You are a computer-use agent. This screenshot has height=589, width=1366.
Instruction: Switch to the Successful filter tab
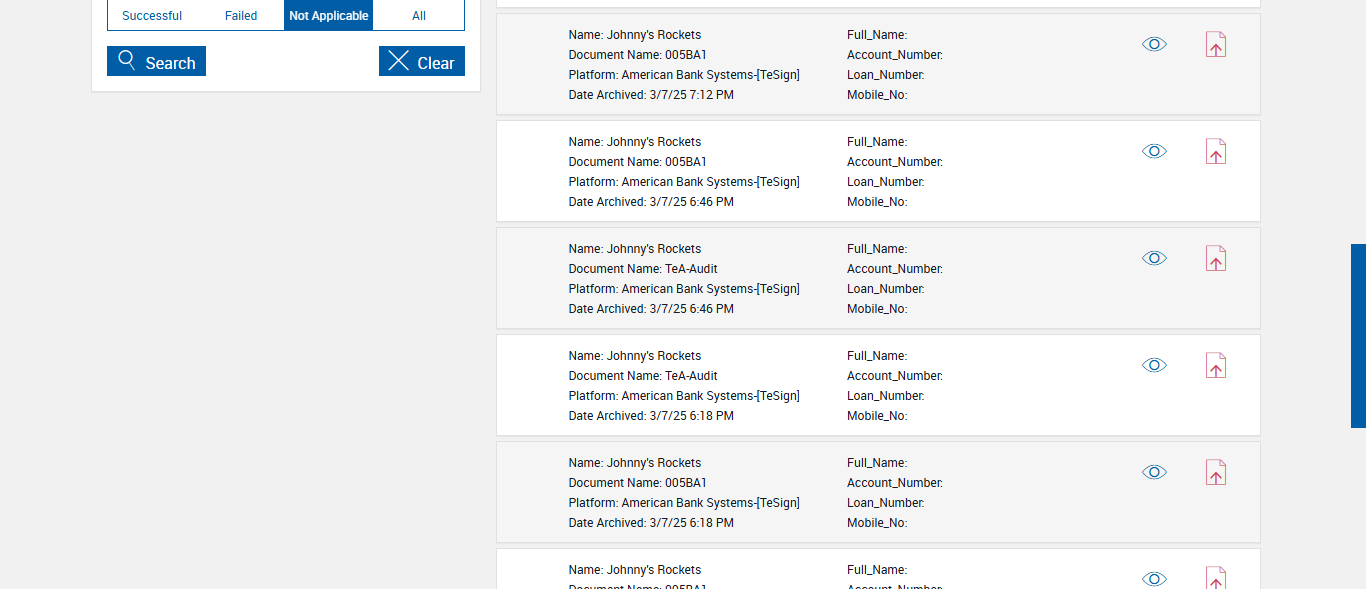(152, 16)
